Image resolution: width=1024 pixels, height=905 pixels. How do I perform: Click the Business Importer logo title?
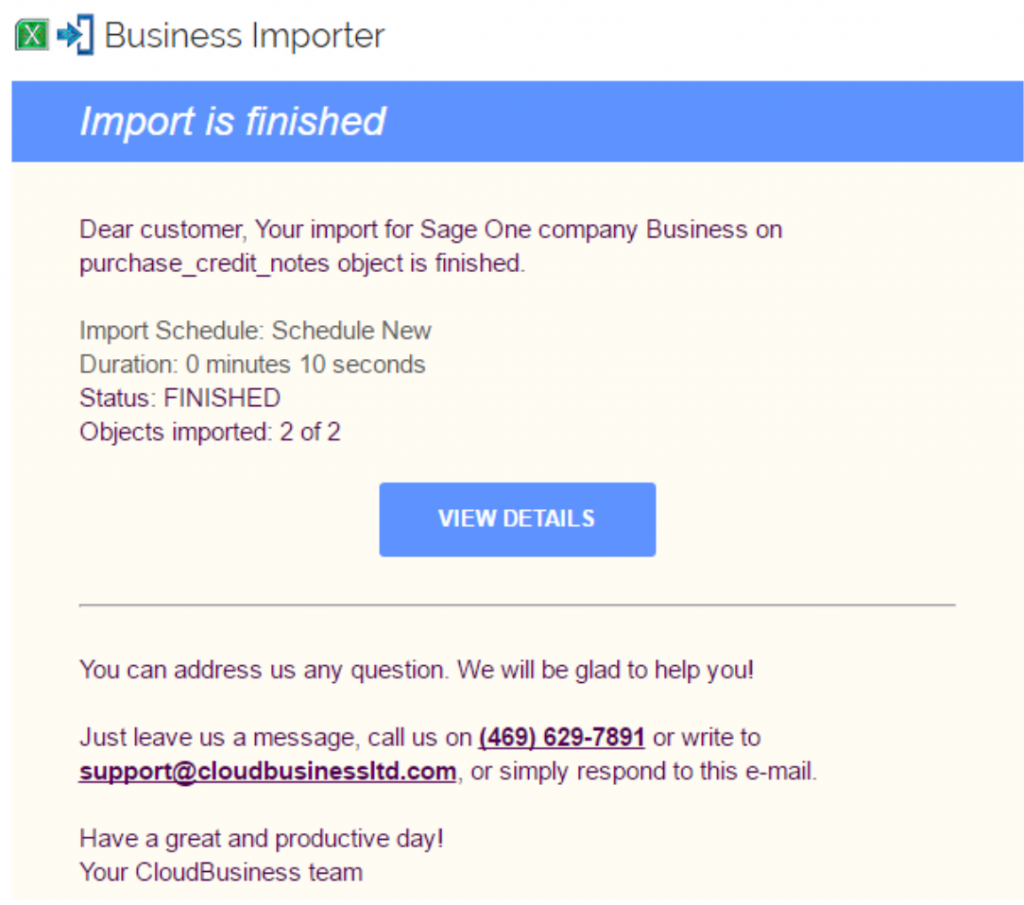click(244, 37)
